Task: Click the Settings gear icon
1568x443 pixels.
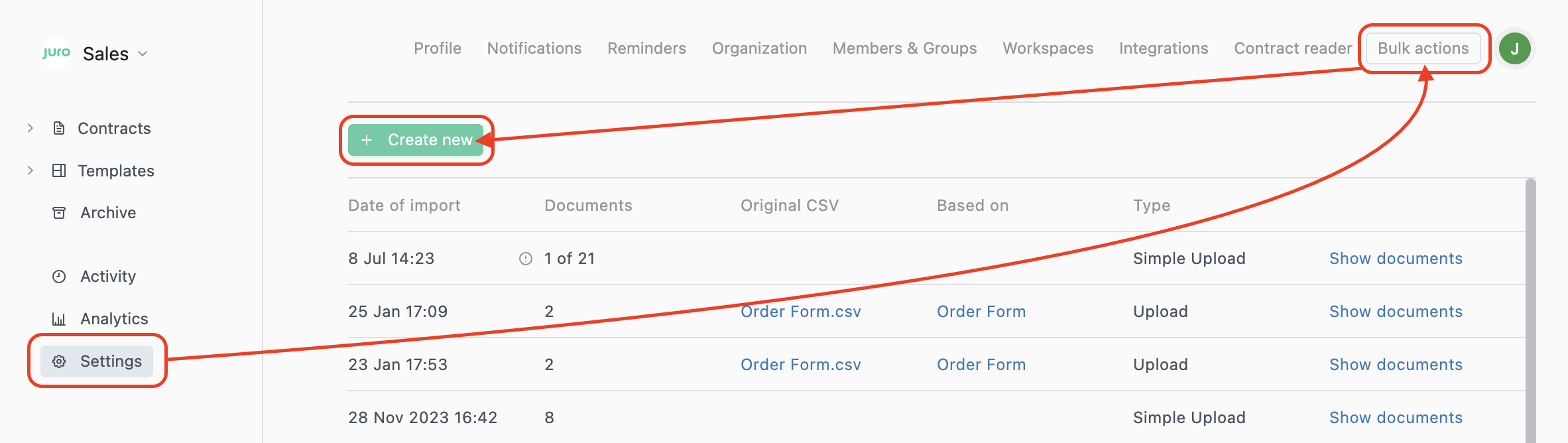Action: tap(59, 361)
